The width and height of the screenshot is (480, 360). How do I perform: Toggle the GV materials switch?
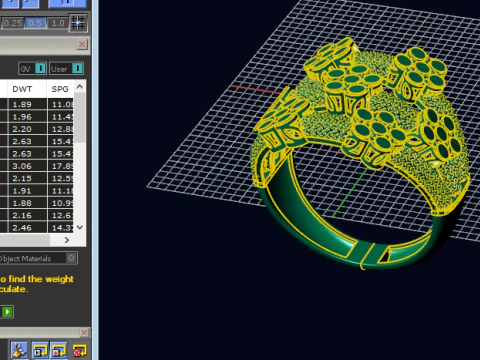coord(33,69)
